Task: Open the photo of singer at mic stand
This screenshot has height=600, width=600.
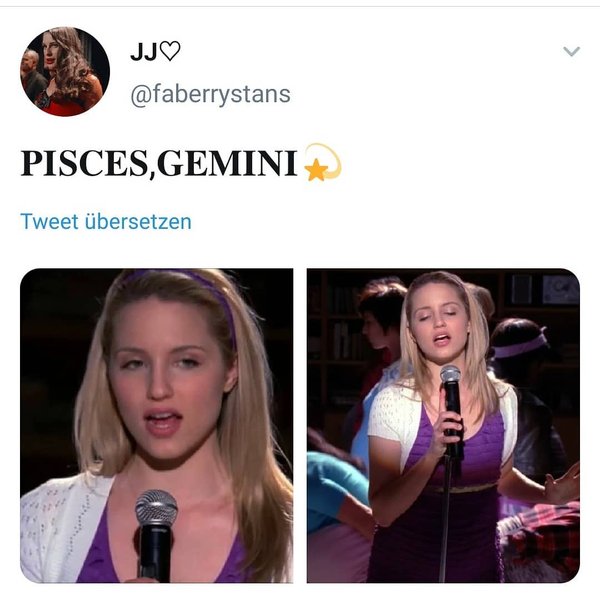Action: (443, 426)
